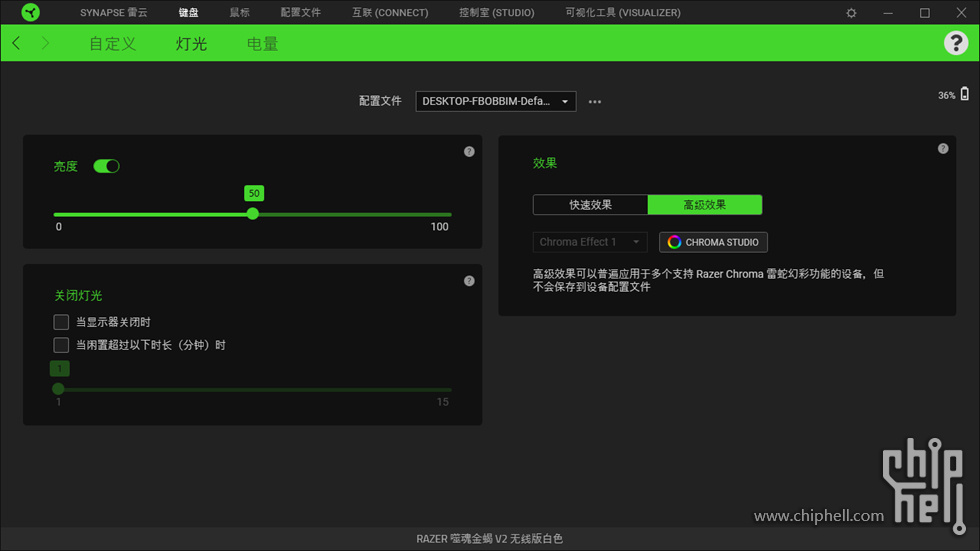Click the brightness slider handle at 50
Image resolution: width=980 pixels, height=551 pixels.
(x=252, y=214)
